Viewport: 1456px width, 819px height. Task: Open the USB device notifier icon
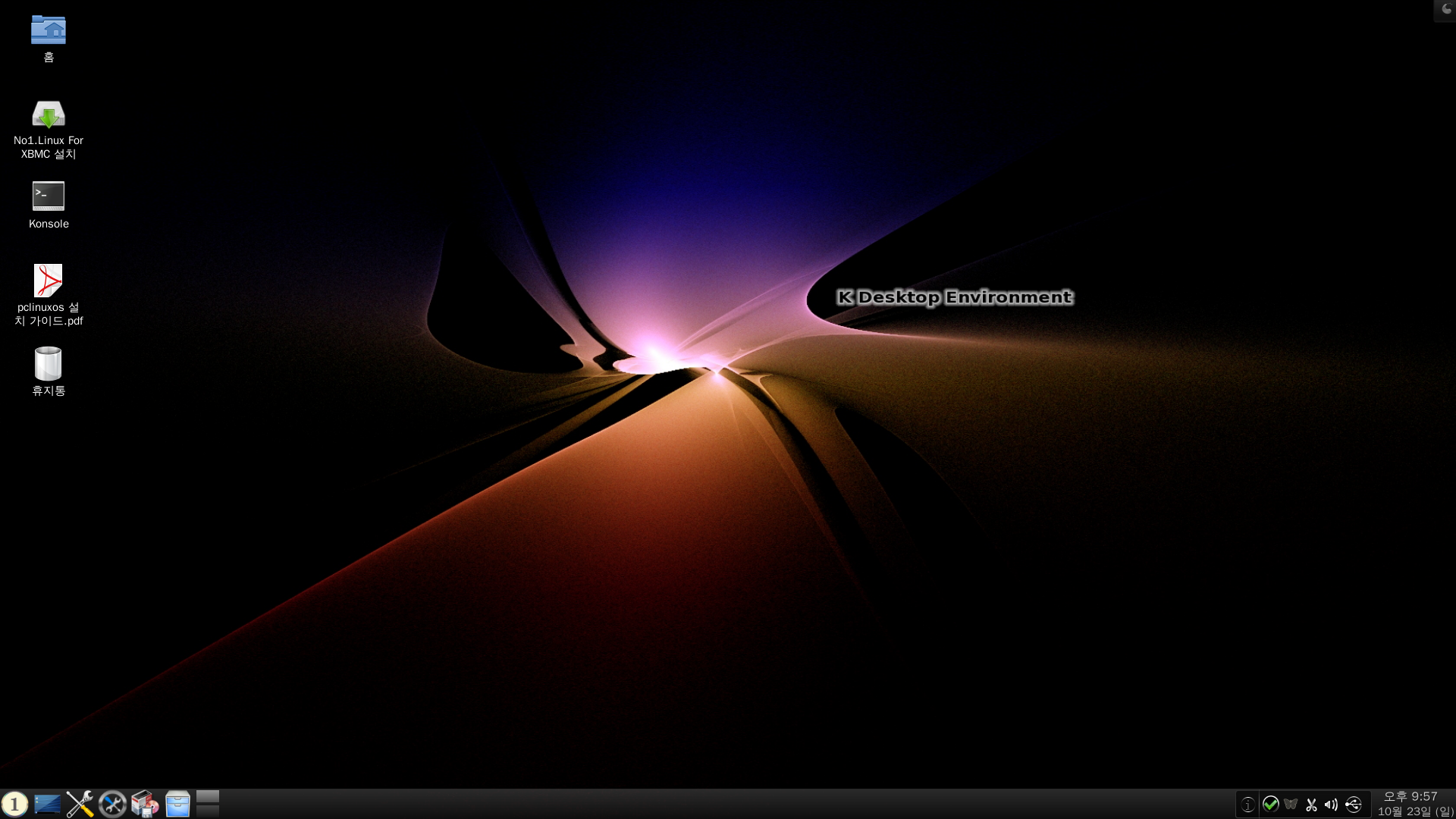(x=1354, y=805)
